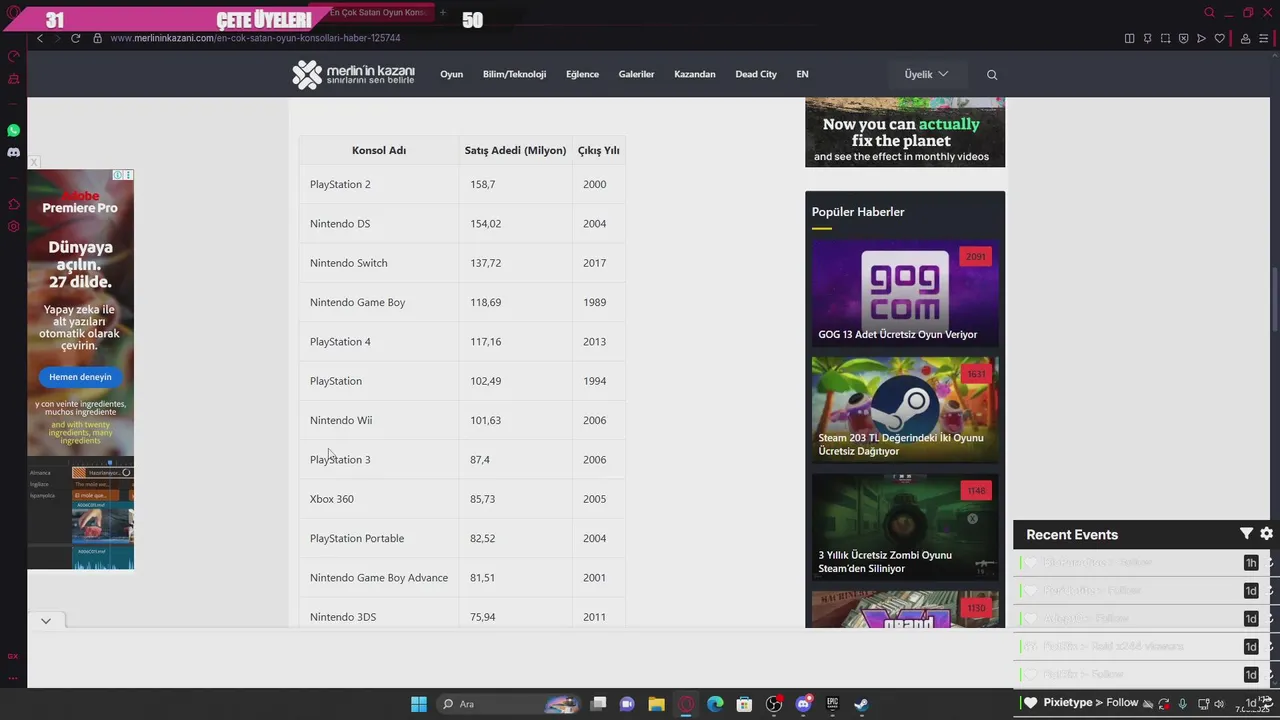Open the Kazandan menu
Viewport: 1280px width, 720px height.
pos(695,74)
